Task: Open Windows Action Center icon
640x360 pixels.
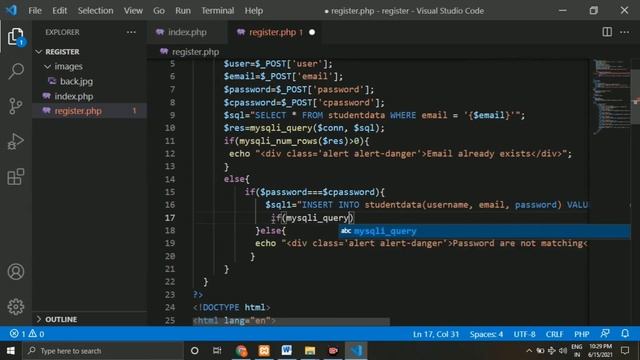Action: pos(625,351)
